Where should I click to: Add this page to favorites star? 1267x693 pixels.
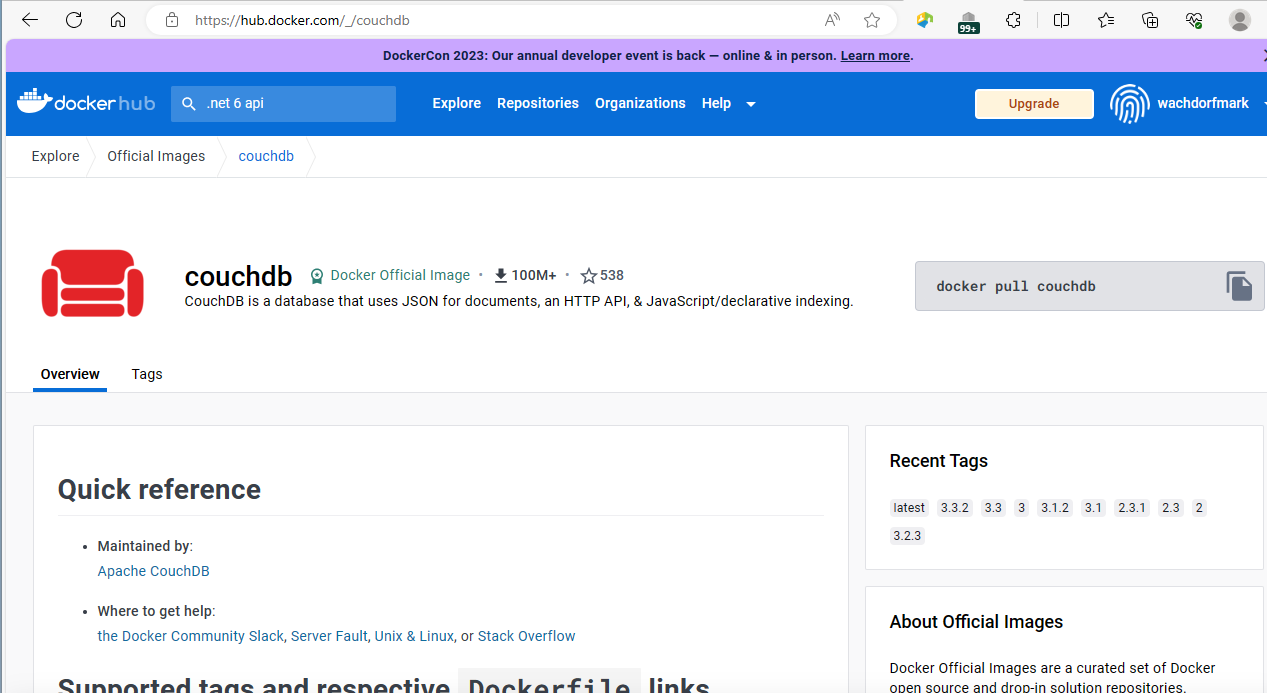pyautogui.click(x=872, y=20)
